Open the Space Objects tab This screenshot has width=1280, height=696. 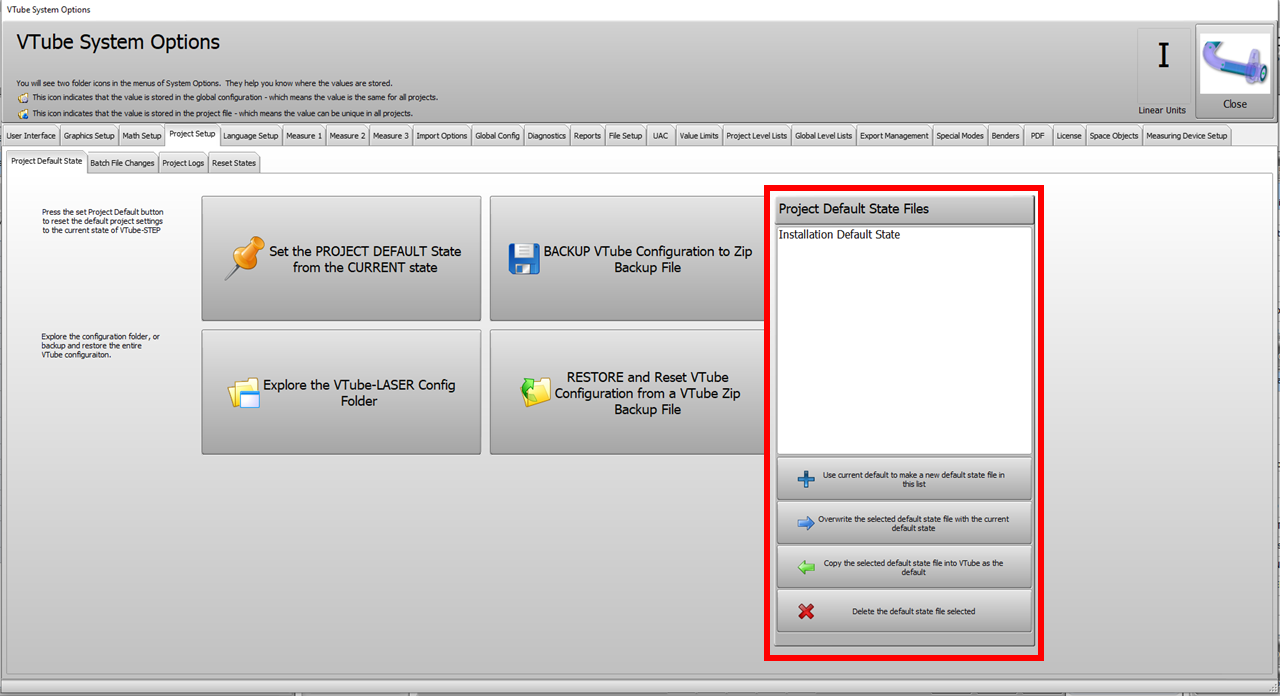tap(1114, 136)
